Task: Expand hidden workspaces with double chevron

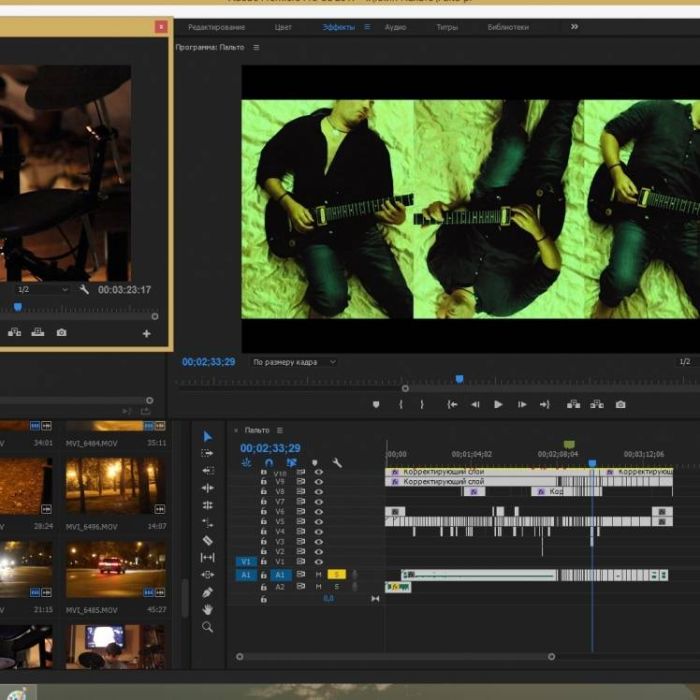Action: click(574, 27)
